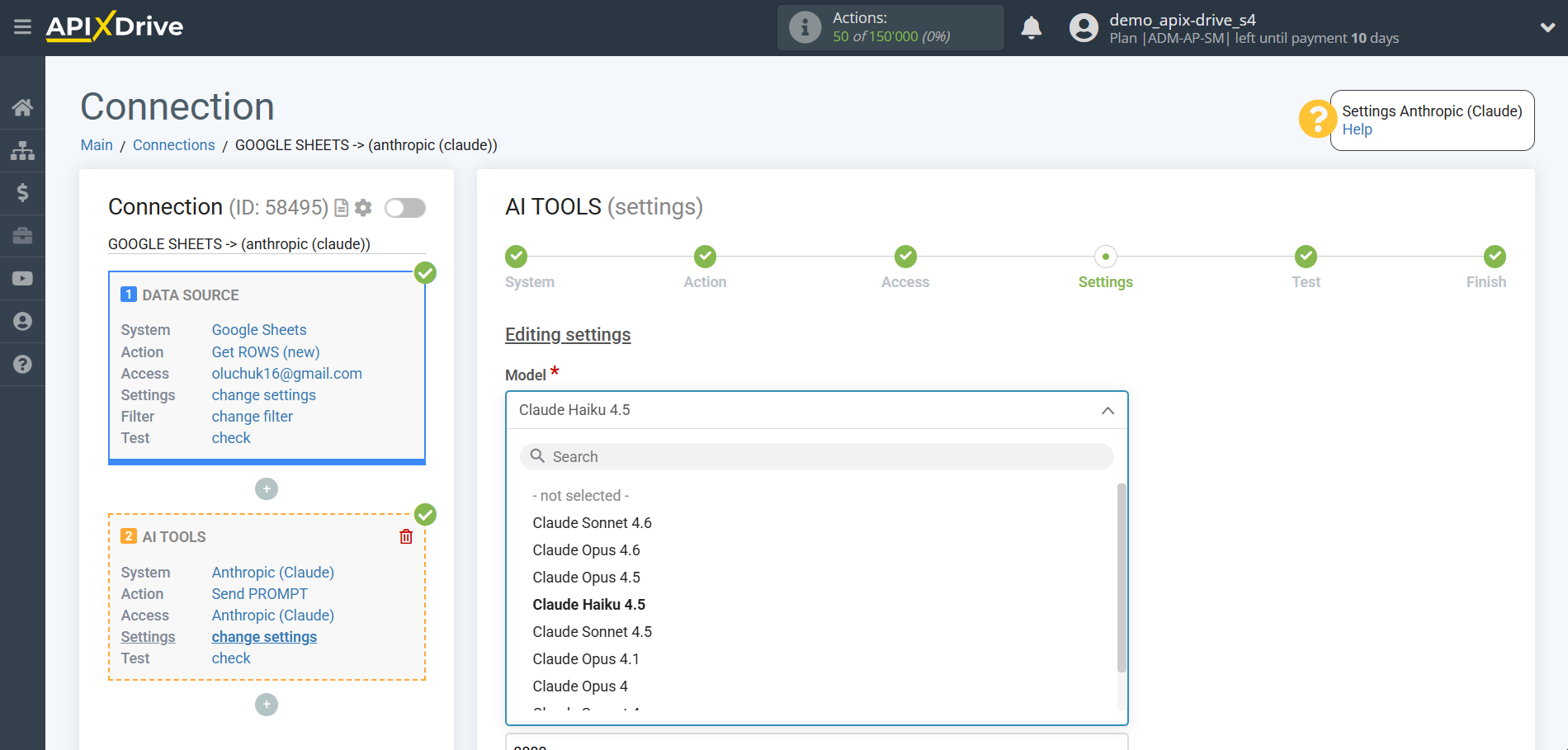
Task: Open the briefcase sidebar icon
Action: pyautogui.click(x=22, y=236)
